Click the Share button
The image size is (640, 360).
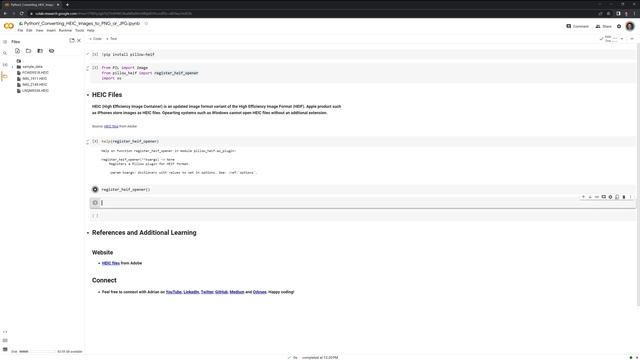point(604,26)
